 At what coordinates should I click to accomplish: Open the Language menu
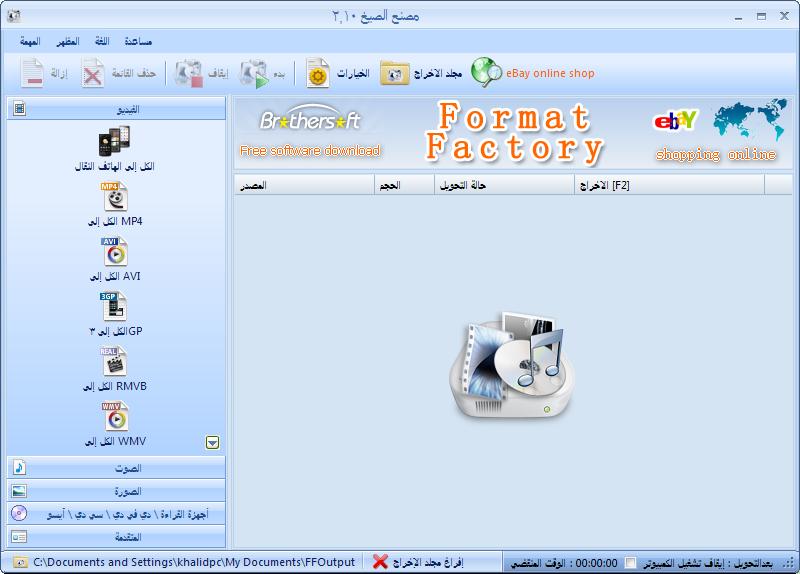[x=102, y=41]
